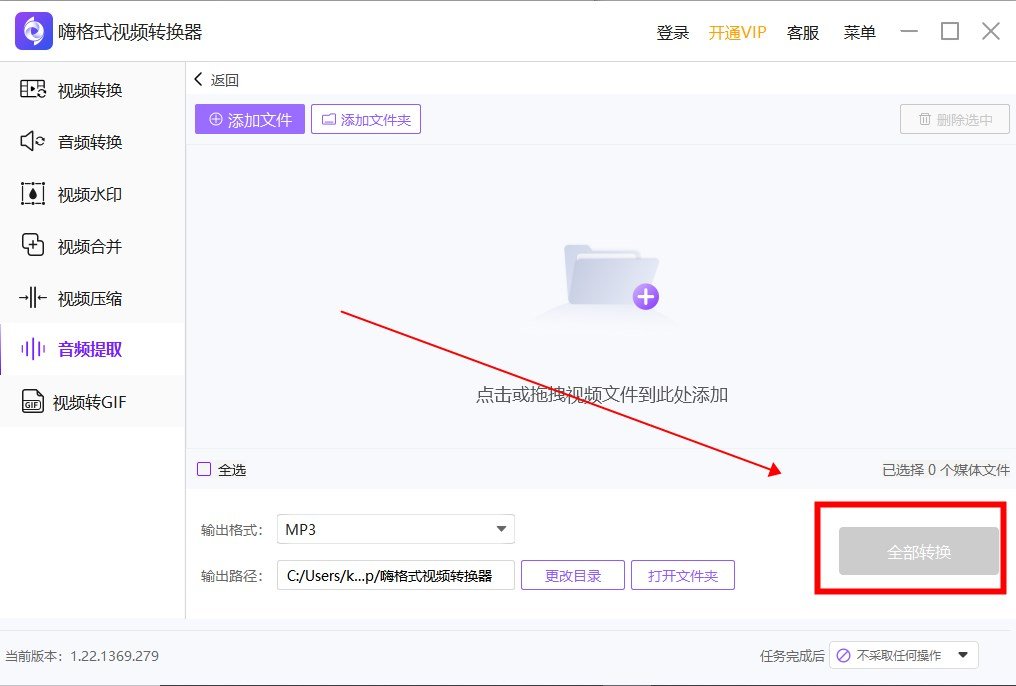This screenshot has height=686, width=1016.
Task: Toggle select-all for media files
Action: click(204, 469)
